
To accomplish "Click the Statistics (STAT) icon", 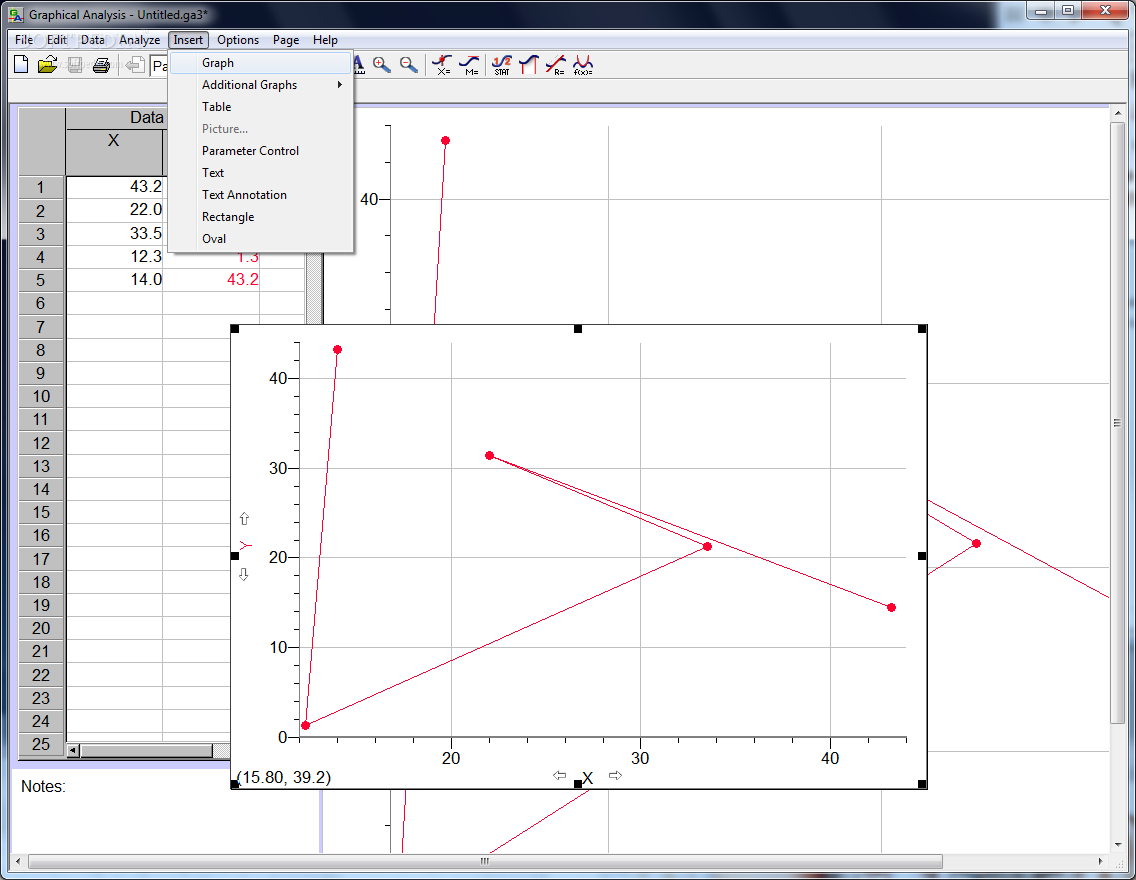I will pyautogui.click(x=501, y=65).
